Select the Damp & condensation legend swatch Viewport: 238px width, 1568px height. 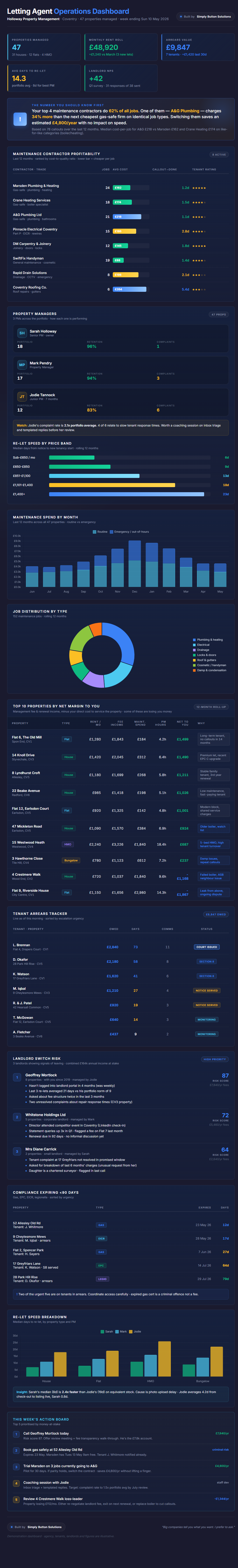coord(194,670)
